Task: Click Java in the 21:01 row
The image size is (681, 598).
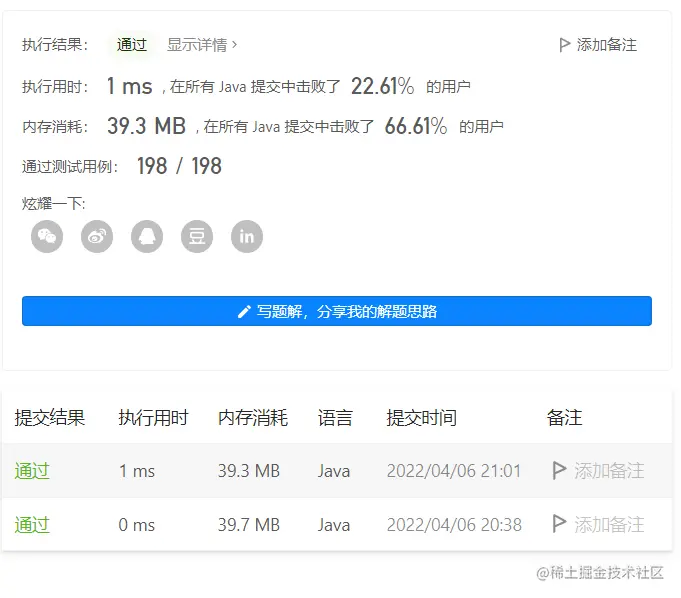Action: [x=334, y=471]
